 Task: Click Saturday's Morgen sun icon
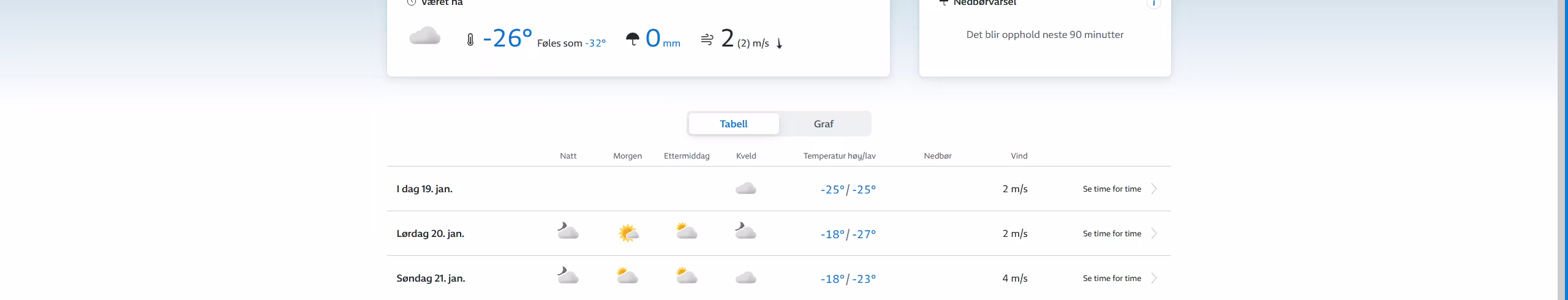[628, 233]
